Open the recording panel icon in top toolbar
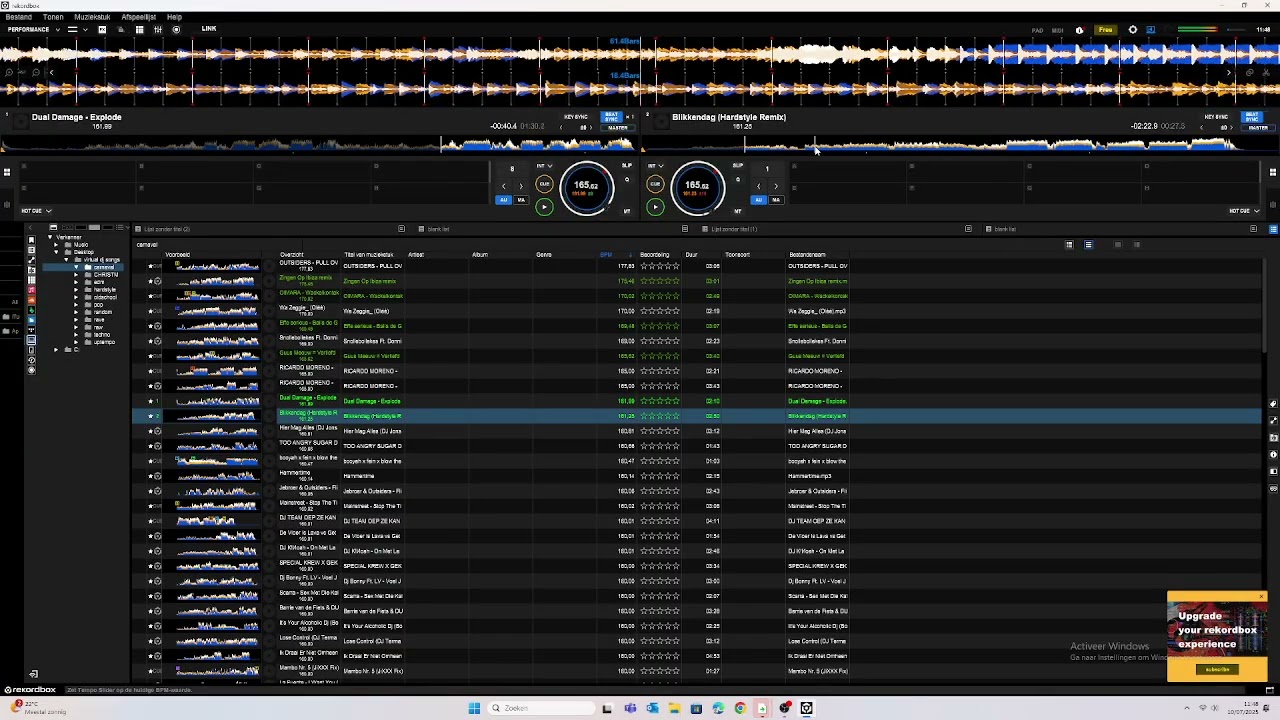 pyautogui.click(x=176, y=29)
